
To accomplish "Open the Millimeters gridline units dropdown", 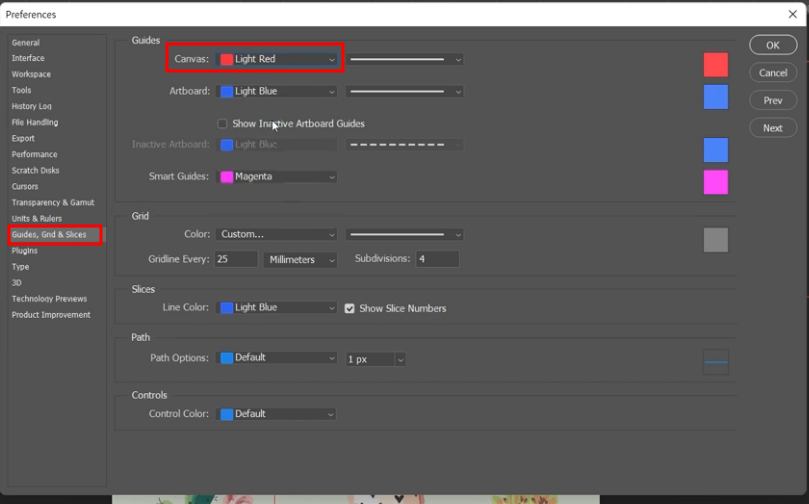I will [300, 259].
